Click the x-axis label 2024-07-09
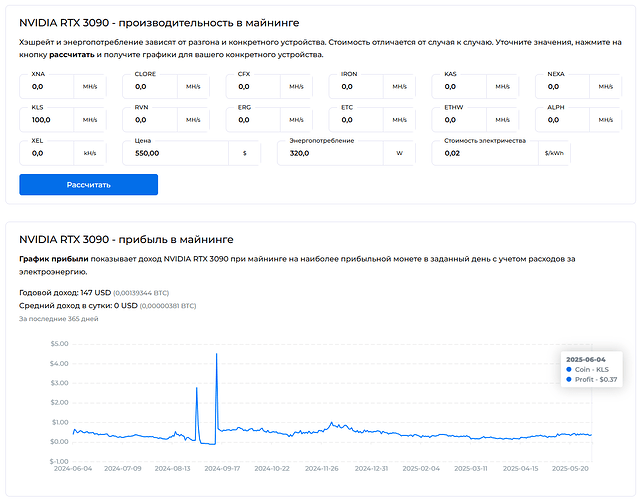The image size is (639, 500). [123, 469]
